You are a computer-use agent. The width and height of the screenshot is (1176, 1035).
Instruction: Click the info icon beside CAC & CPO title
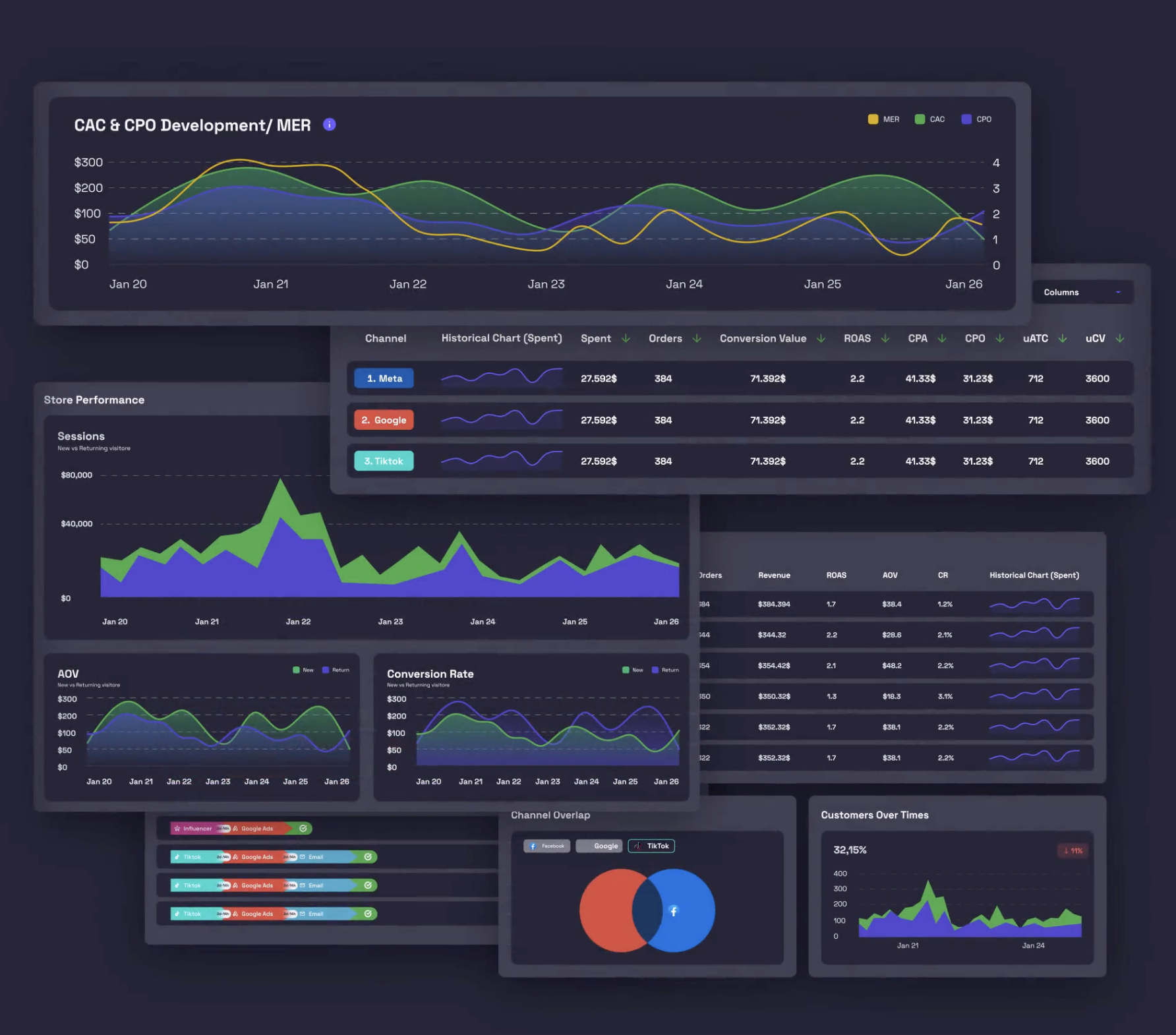(330, 125)
